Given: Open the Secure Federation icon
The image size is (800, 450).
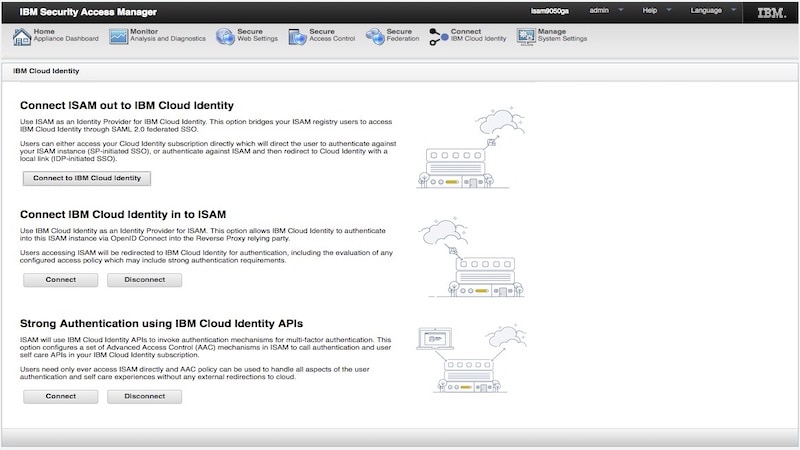Looking at the screenshot, I should tap(375, 36).
